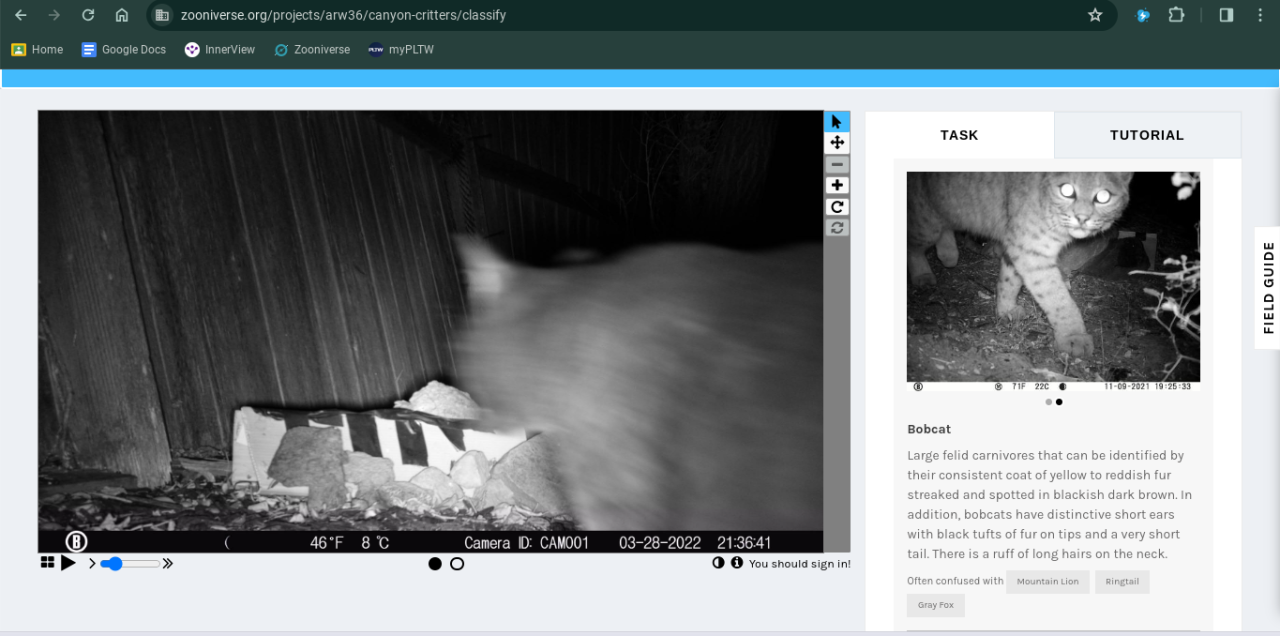
Task: Zoom out of the subject image
Action: pos(837,164)
